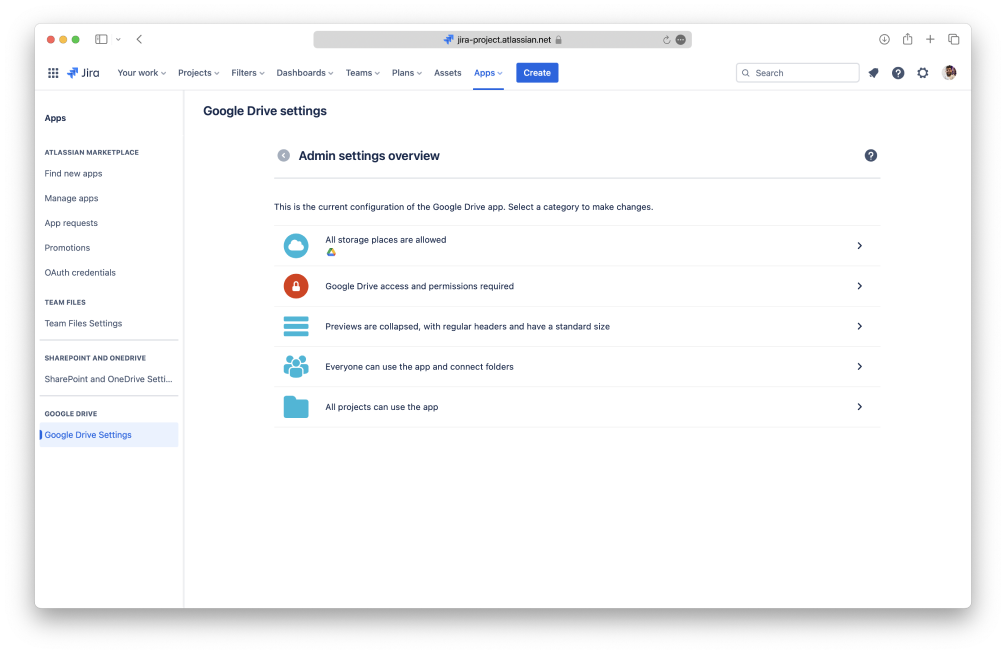Open the sidebar options chevron in Safari
Screen dimensions: 1006x654
(x=118, y=40)
